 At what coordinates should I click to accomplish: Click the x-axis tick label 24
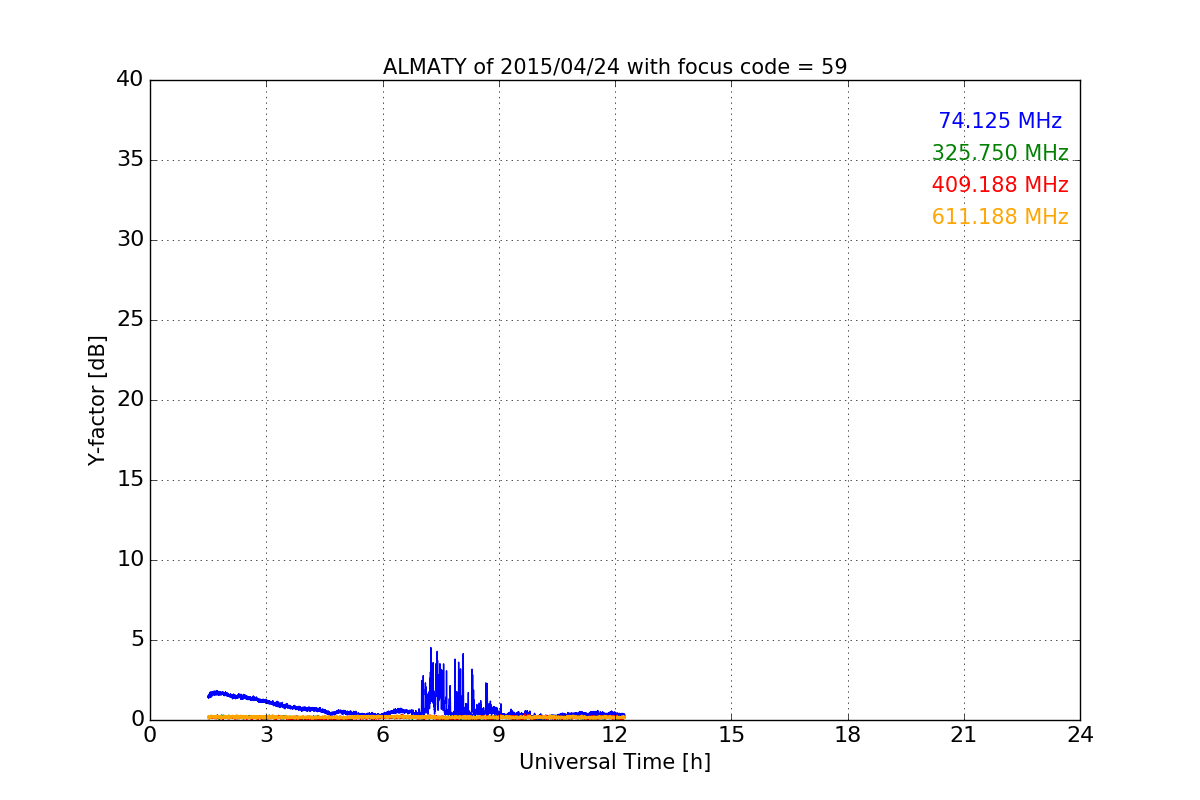(x=1080, y=735)
